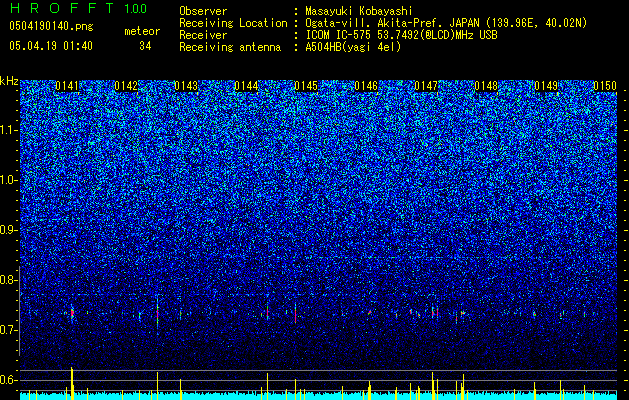The image size is (629, 400).
Task: Click the meteor count value 34
Action: point(145,46)
